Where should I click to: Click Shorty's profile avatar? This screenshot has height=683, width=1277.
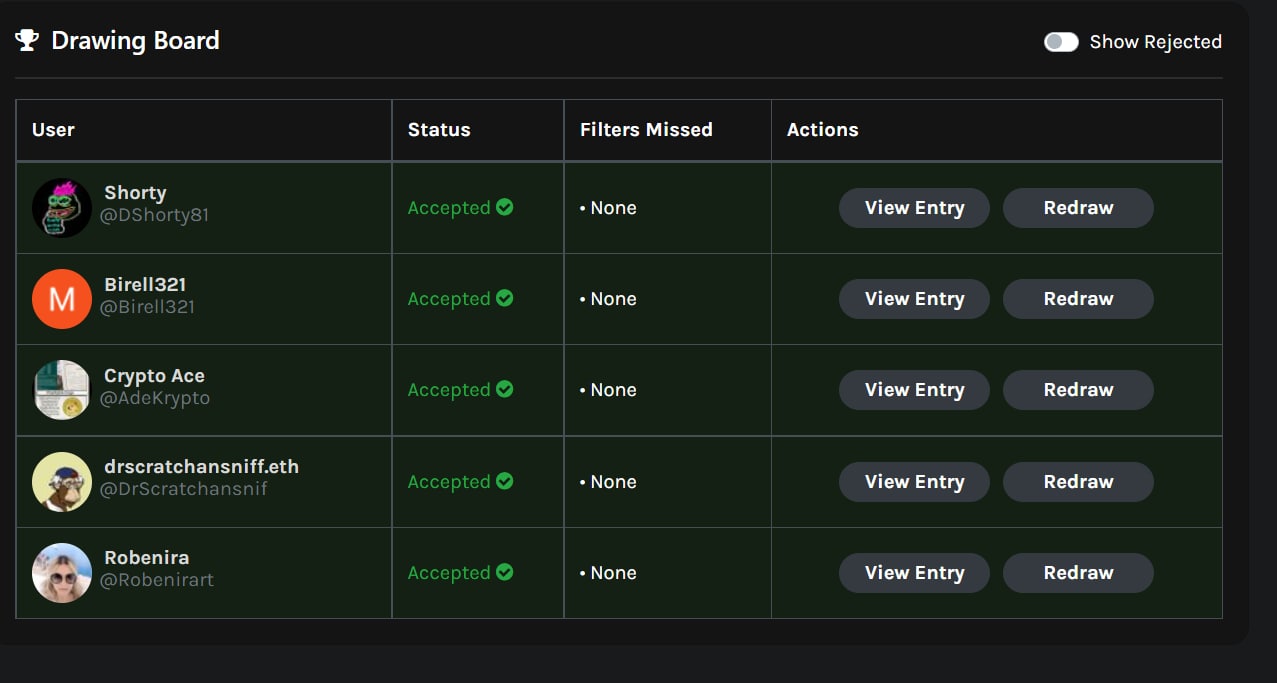(62, 208)
